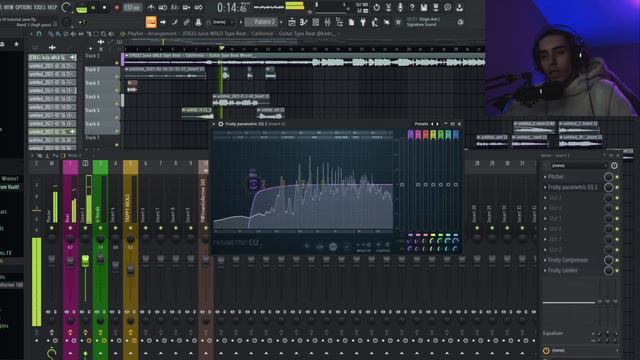Screen dimensions: 640x360
Task: Click the round power icon beside mixer input selector
Action: coord(614,166)
